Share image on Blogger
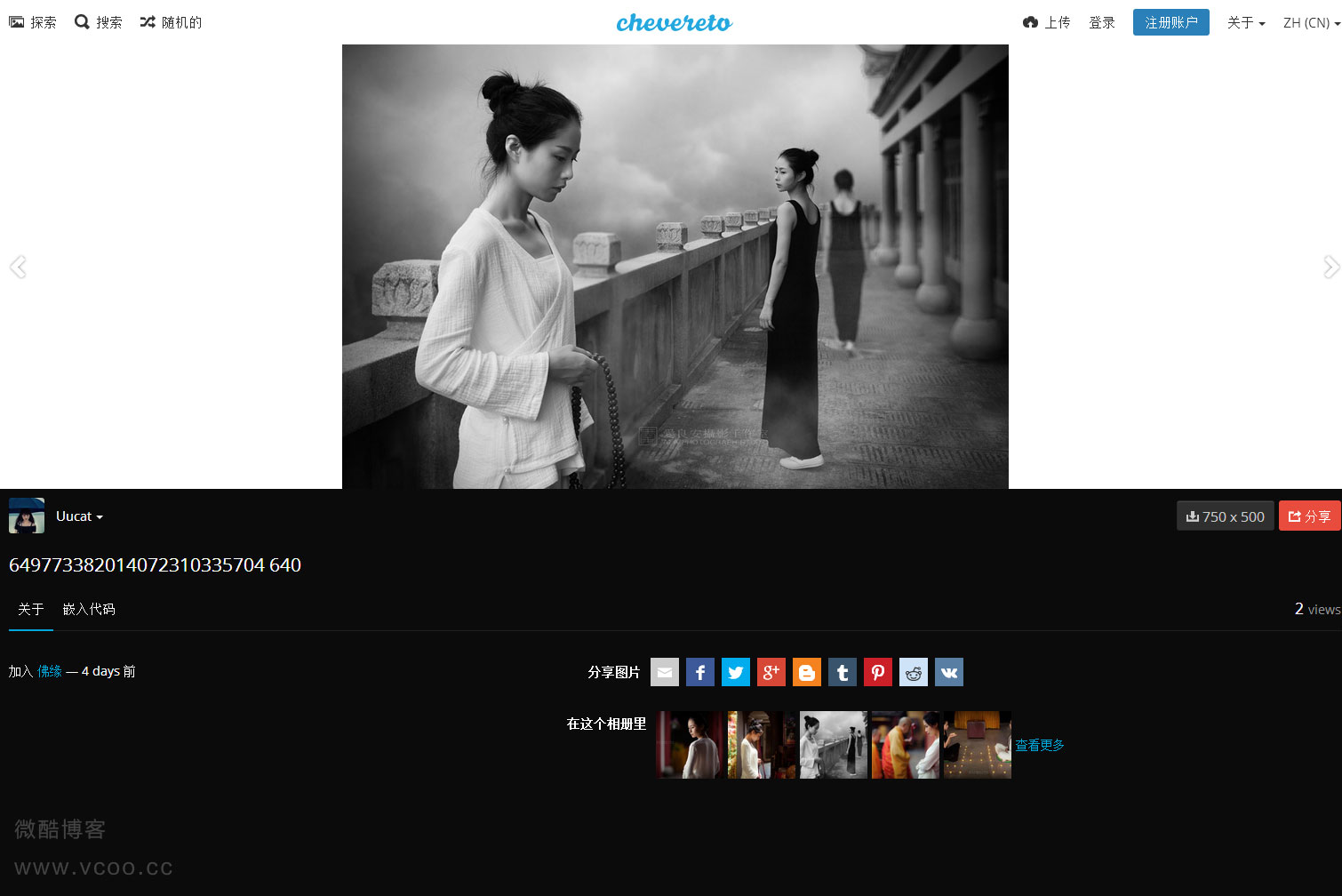 click(806, 672)
